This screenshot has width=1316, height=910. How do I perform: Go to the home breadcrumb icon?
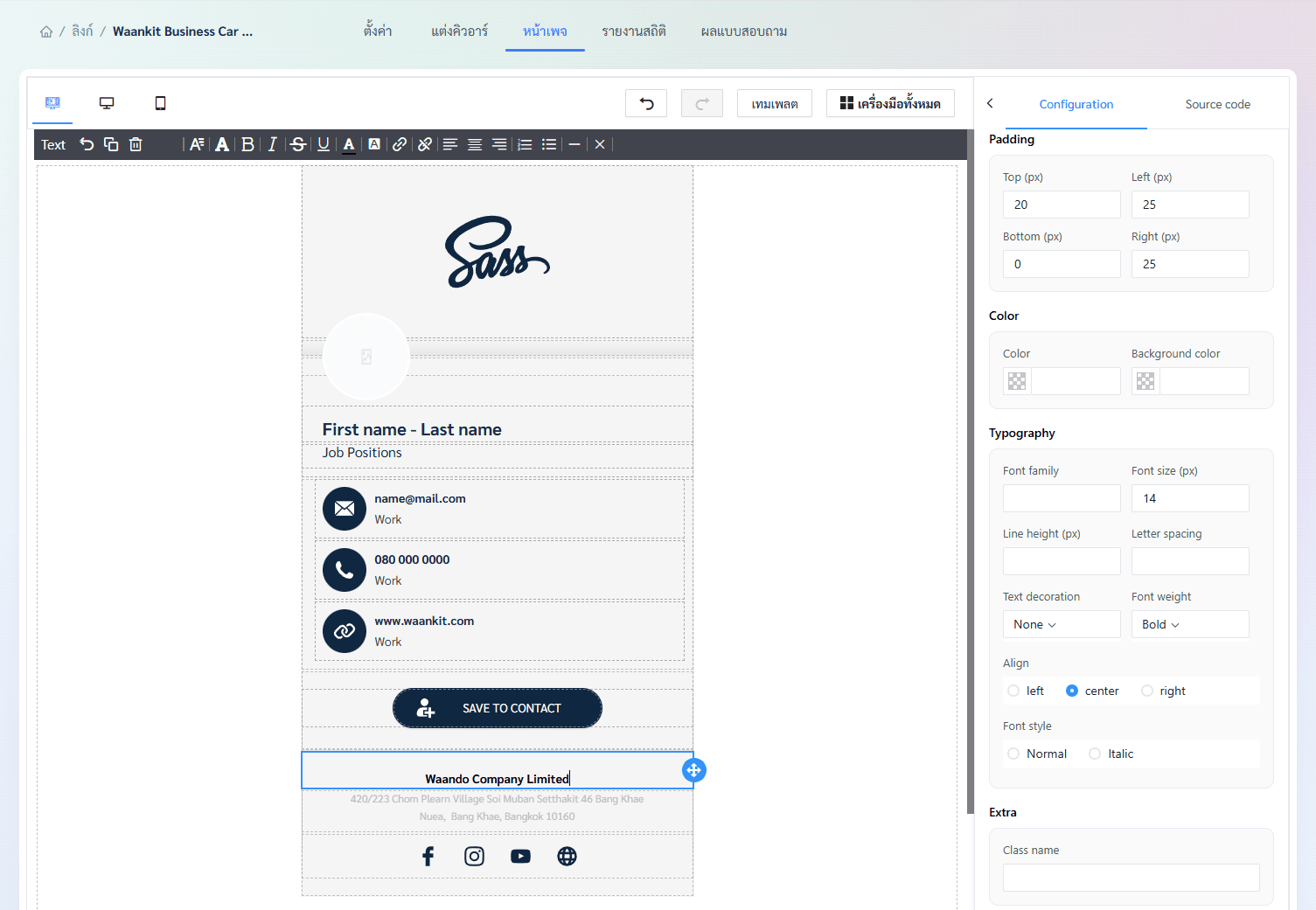pos(46,31)
